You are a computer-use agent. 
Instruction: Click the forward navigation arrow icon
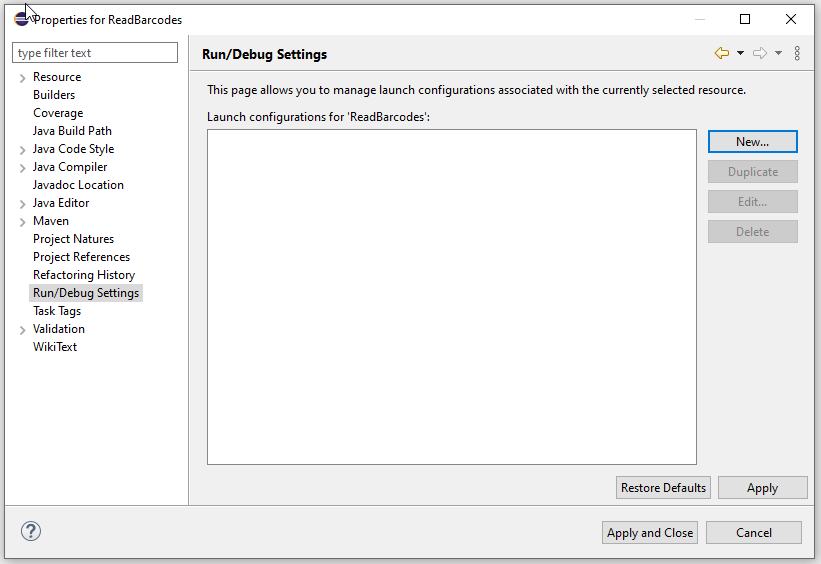tap(759, 53)
